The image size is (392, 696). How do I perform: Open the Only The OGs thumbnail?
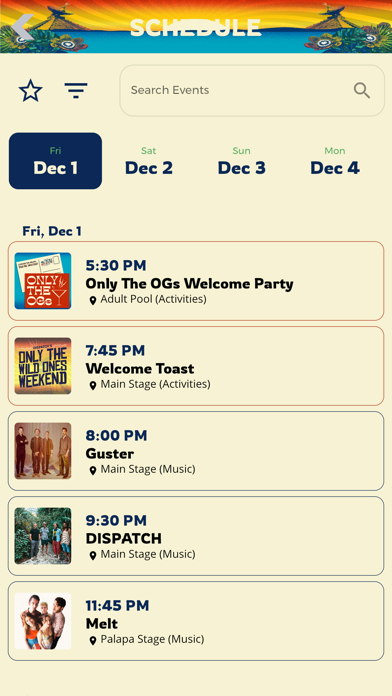[x=43, y=281]
